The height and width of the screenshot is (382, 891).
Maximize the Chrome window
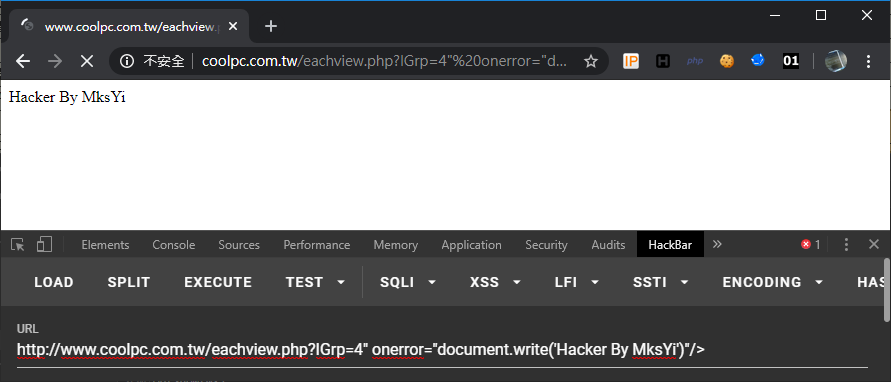click(x=821, y=15)
